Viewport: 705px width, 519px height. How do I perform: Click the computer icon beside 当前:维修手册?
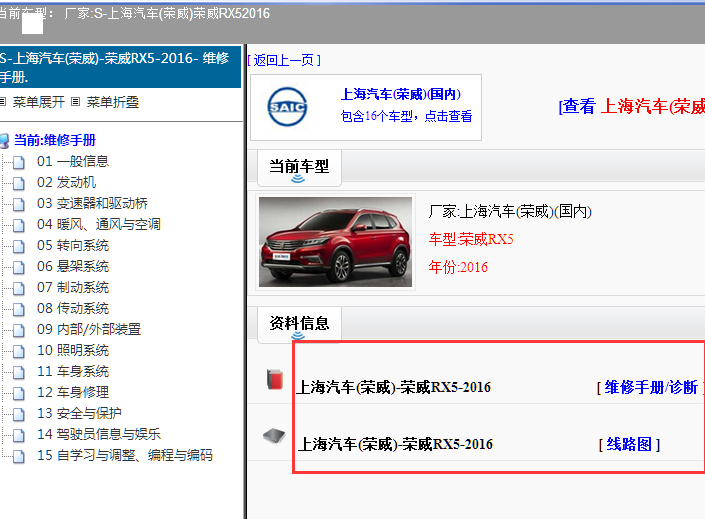[x=4, y=141]
